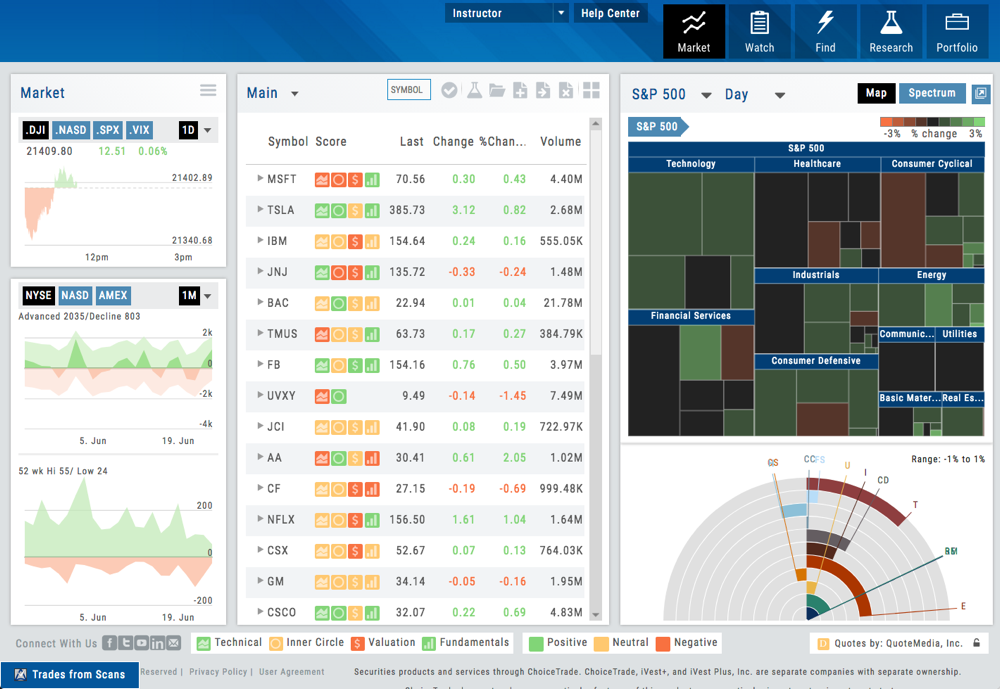Viewport: 1000px width, 689px height.
Task: Click the lock icon beside QuoteMedia
Action: [x=976, y=643]
